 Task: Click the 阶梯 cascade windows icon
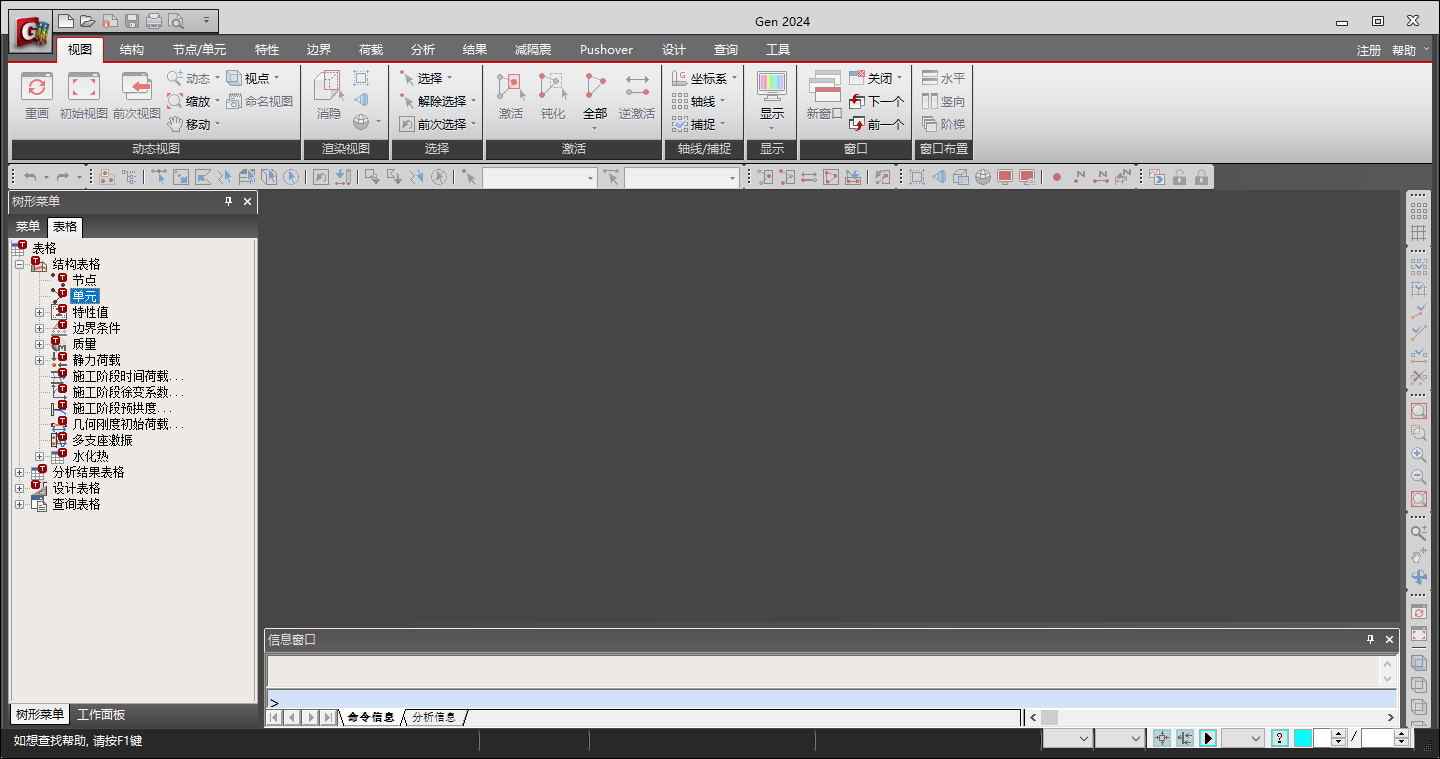pos(930,124)
